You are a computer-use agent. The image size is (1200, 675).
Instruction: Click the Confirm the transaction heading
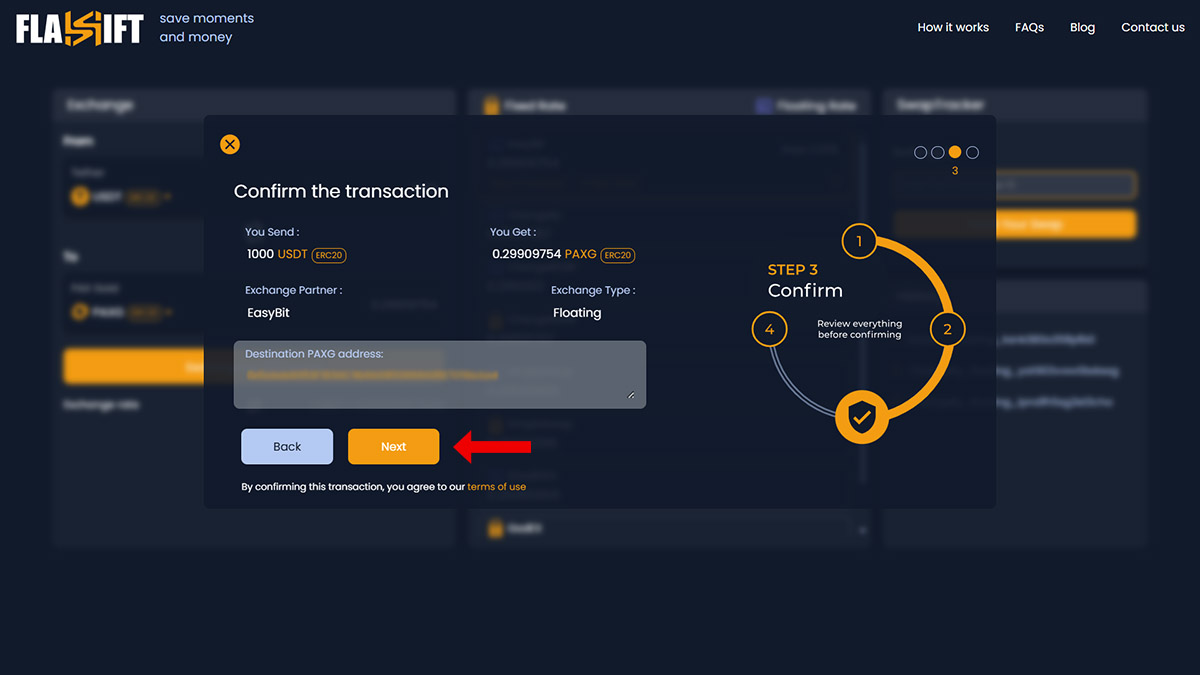point(341,191)
